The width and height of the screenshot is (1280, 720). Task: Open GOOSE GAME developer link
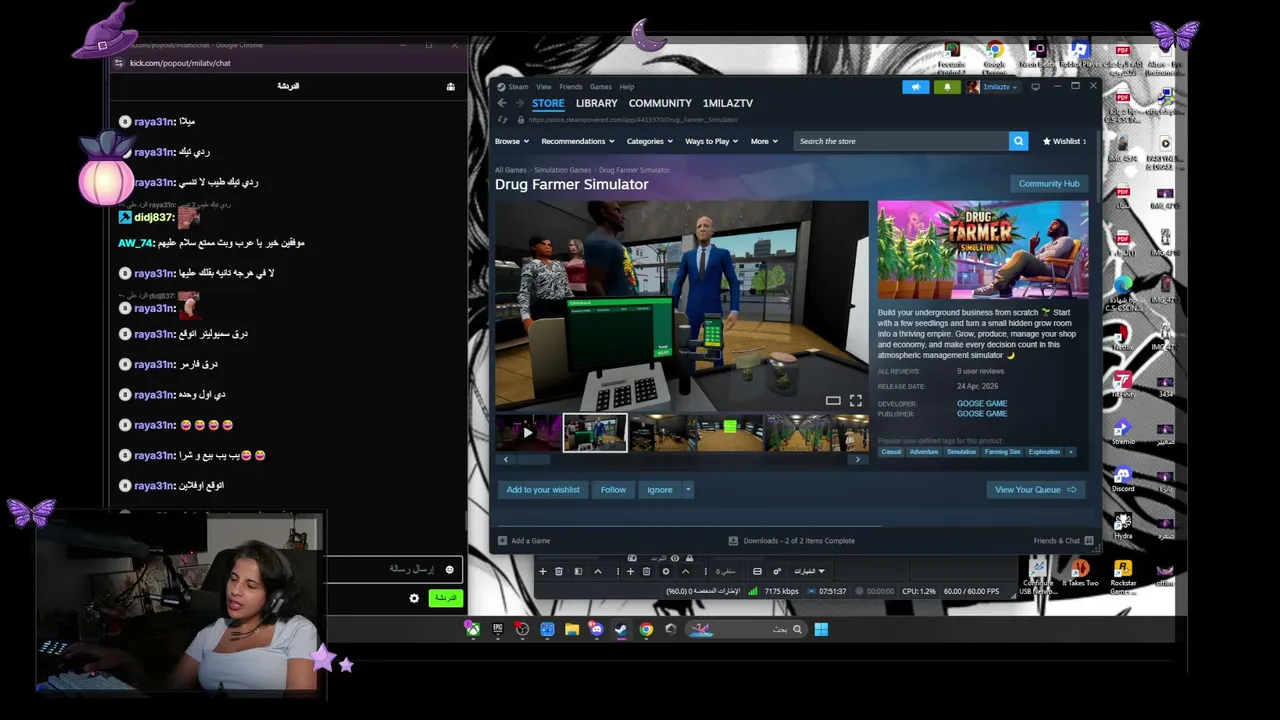coord(982,403)
